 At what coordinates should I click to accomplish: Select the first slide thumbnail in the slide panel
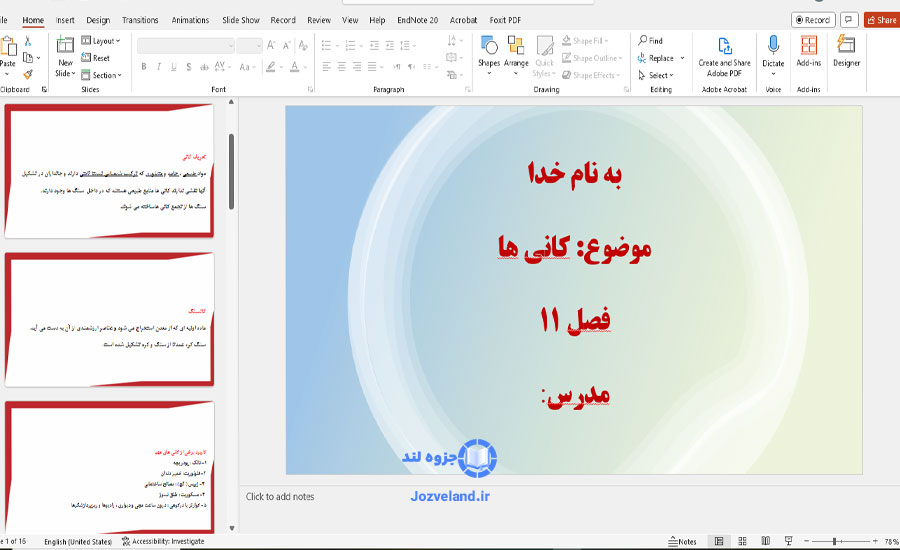tap(109, 171)
